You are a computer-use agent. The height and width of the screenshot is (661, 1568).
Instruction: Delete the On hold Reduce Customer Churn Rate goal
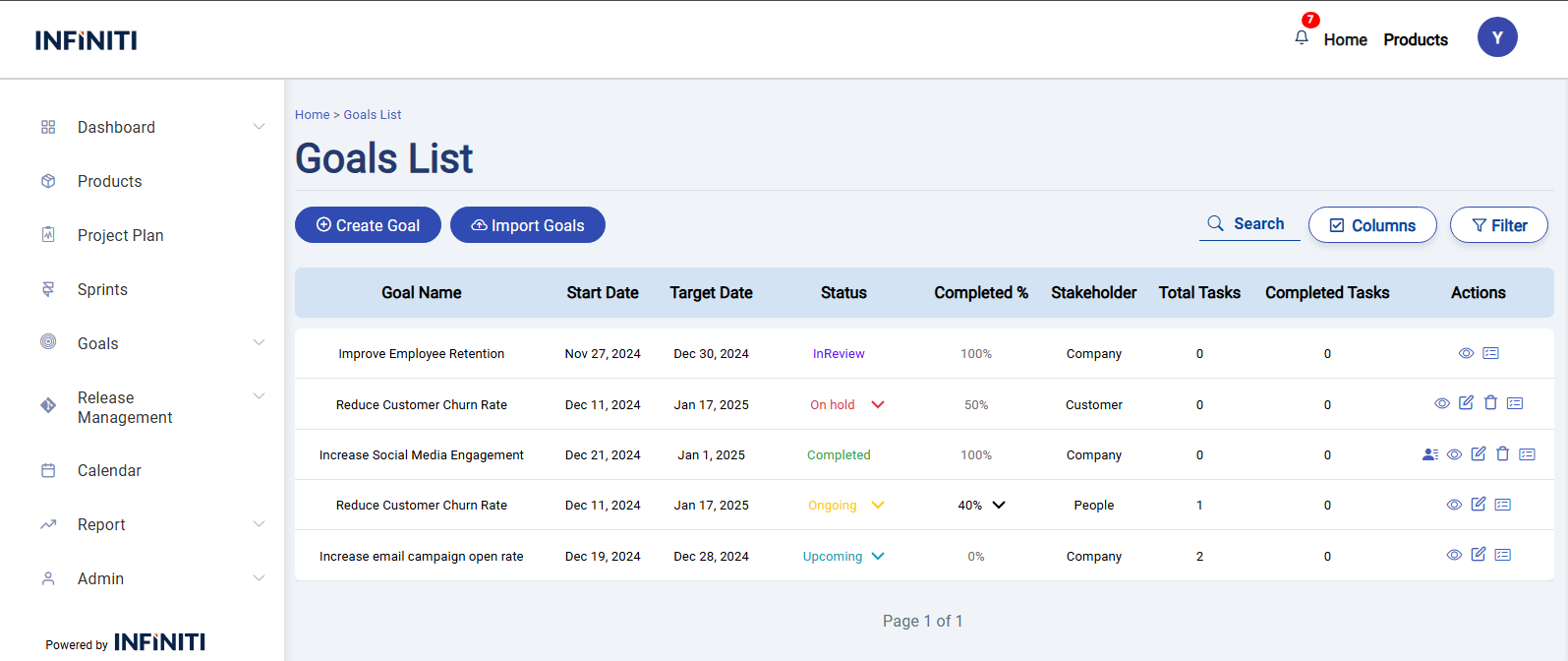(1490, 403)
